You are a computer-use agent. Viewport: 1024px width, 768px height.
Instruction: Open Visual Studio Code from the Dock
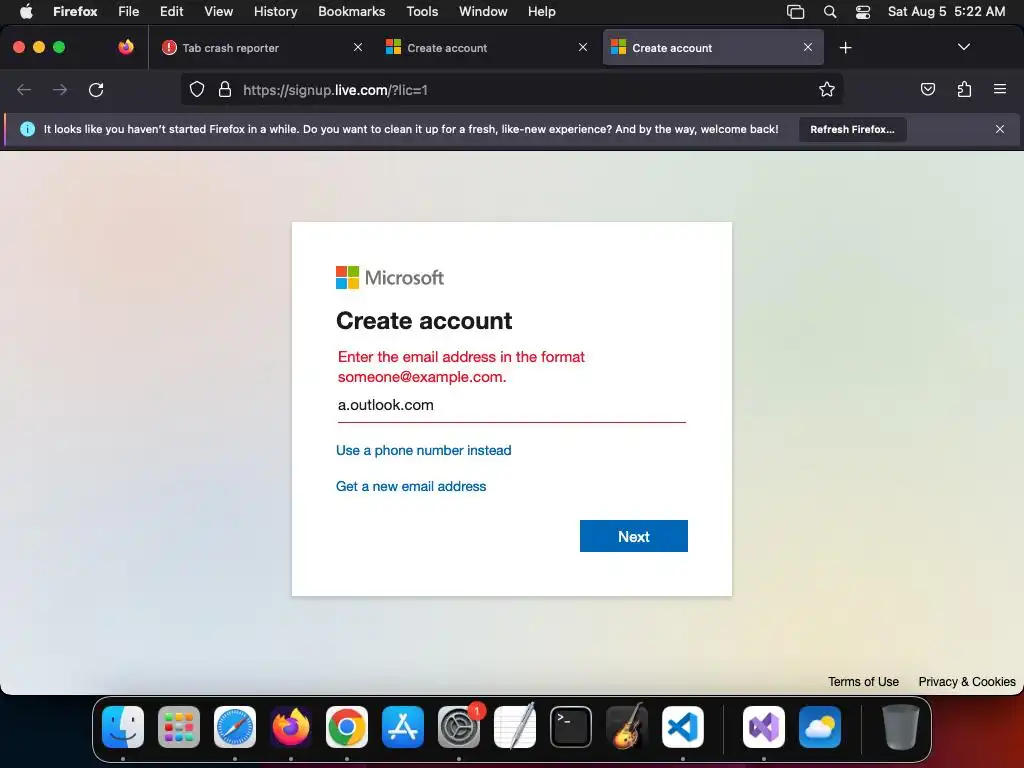(x=683, y=727)
